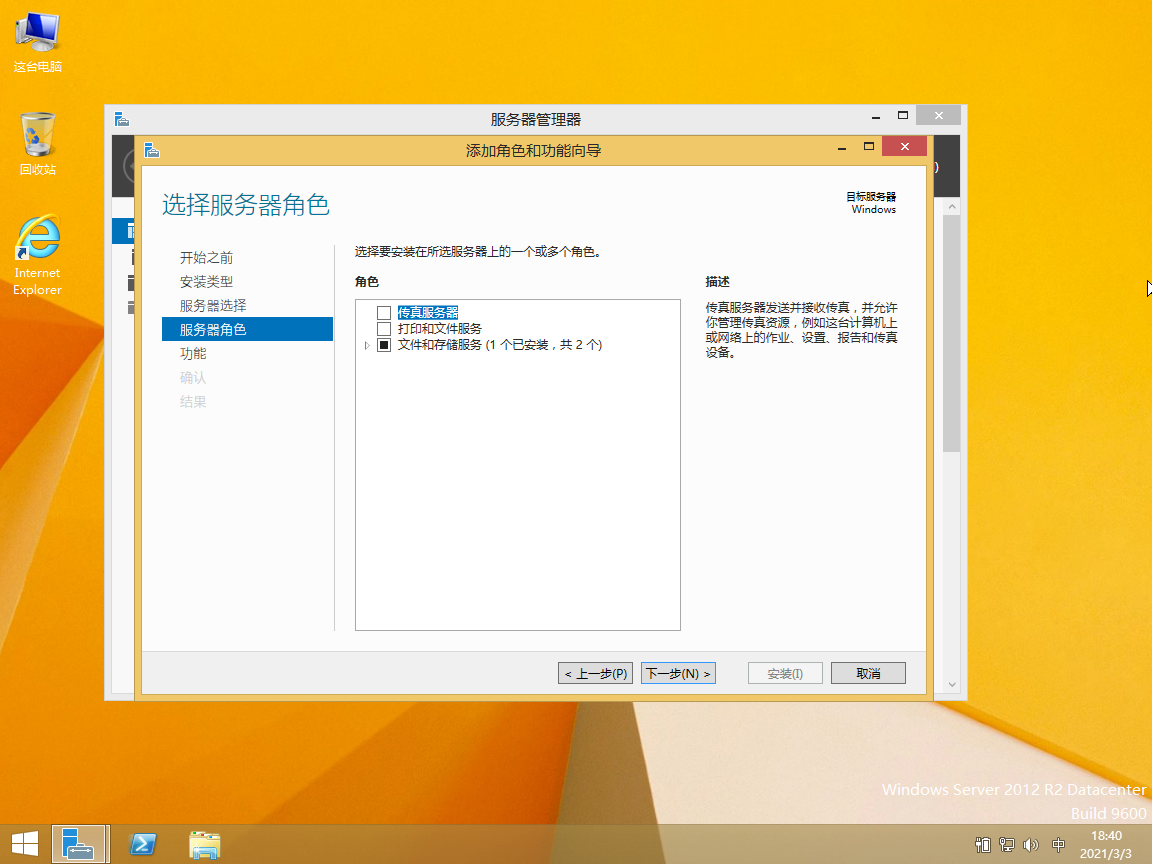Open File Explorer from the taskbar
This screenshot has width=1152, height=864.
pyautogui.click(x=205, y=845)
